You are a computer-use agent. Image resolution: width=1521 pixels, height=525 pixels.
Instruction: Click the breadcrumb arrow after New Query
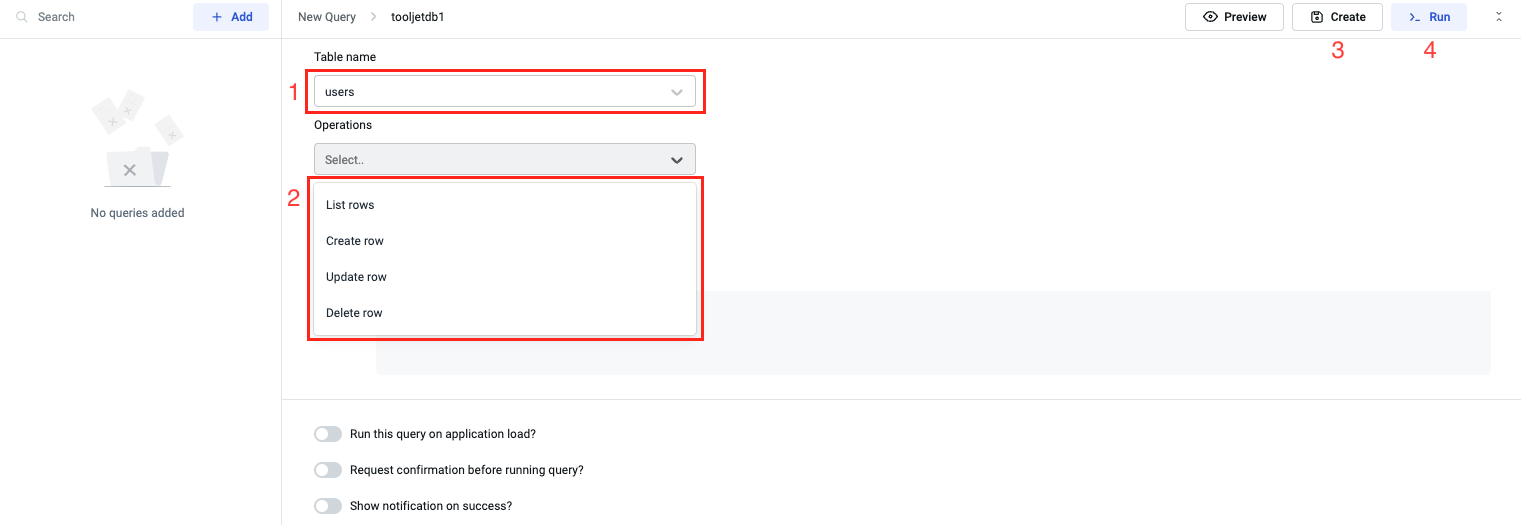click(374, 17)
